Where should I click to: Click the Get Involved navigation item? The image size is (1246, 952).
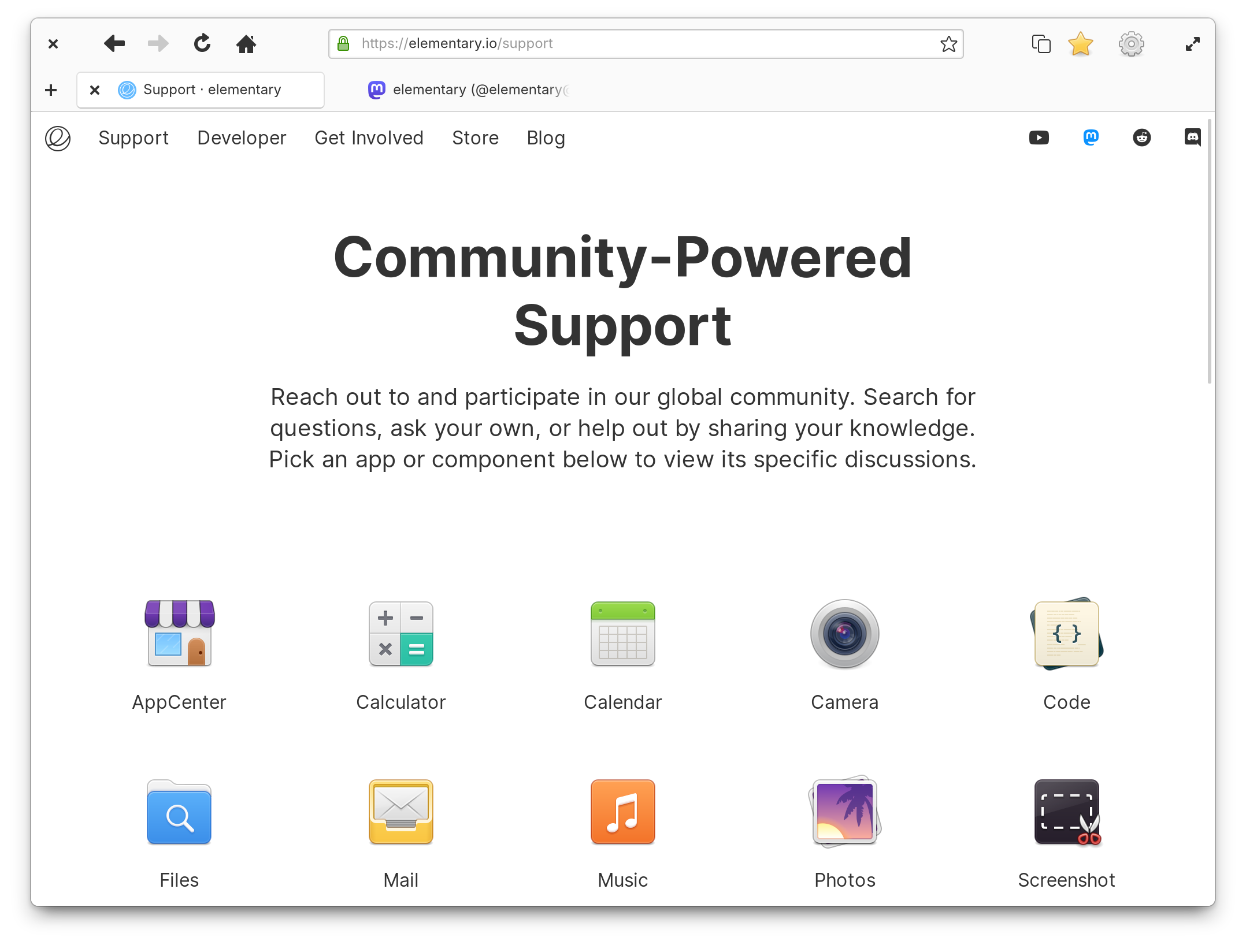coord(368,138)
